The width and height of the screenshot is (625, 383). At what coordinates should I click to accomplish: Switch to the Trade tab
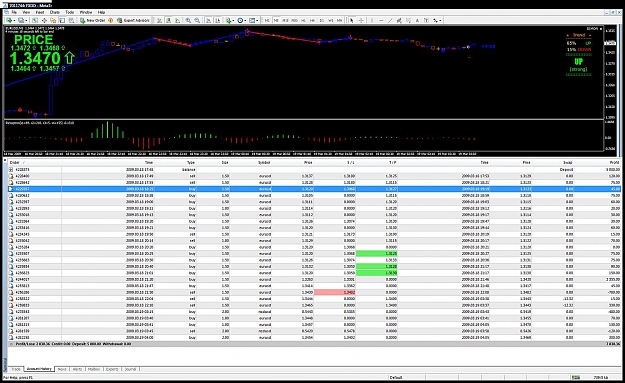pyautogui.click(x=16, y=369)
